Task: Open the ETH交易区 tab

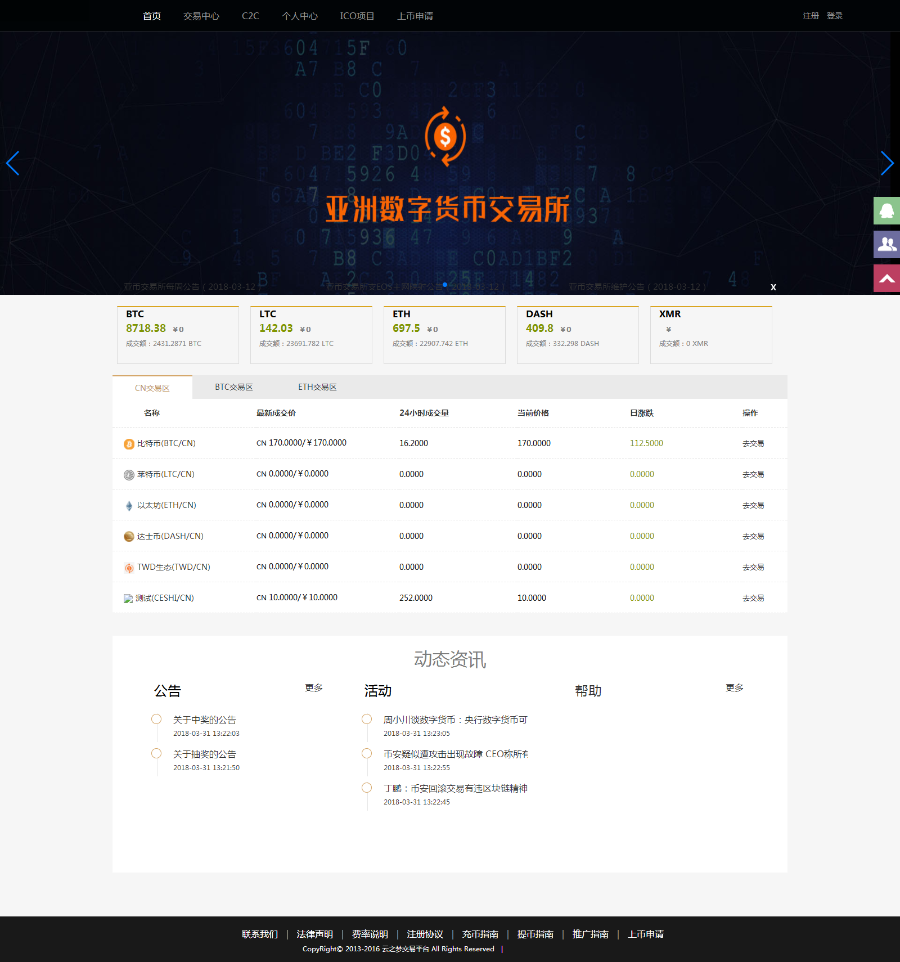Action: pos(315,387)
